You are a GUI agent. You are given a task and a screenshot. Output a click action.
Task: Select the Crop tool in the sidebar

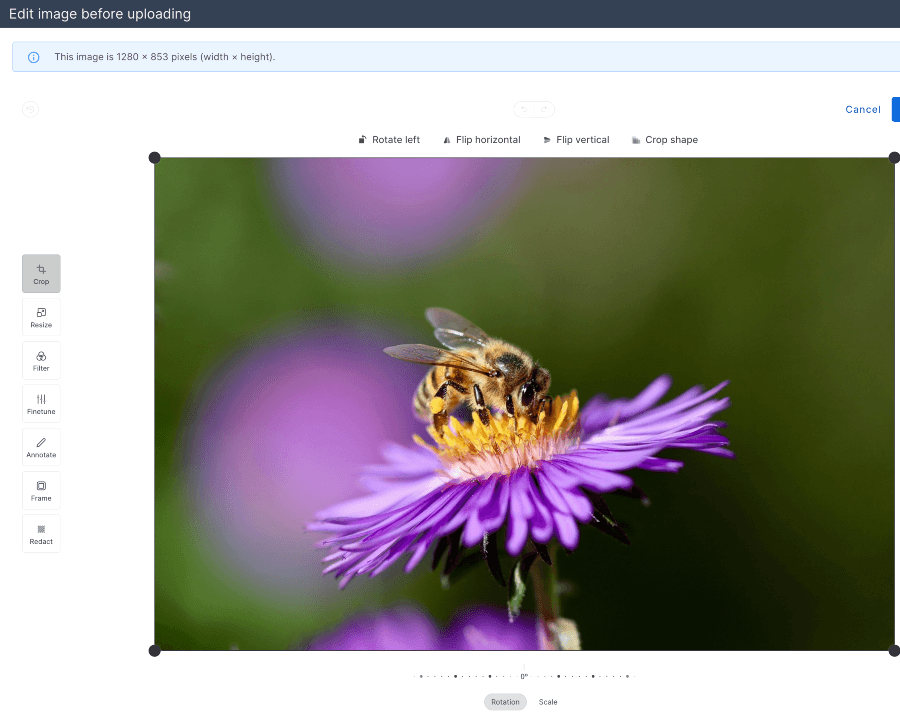[41, 273]
